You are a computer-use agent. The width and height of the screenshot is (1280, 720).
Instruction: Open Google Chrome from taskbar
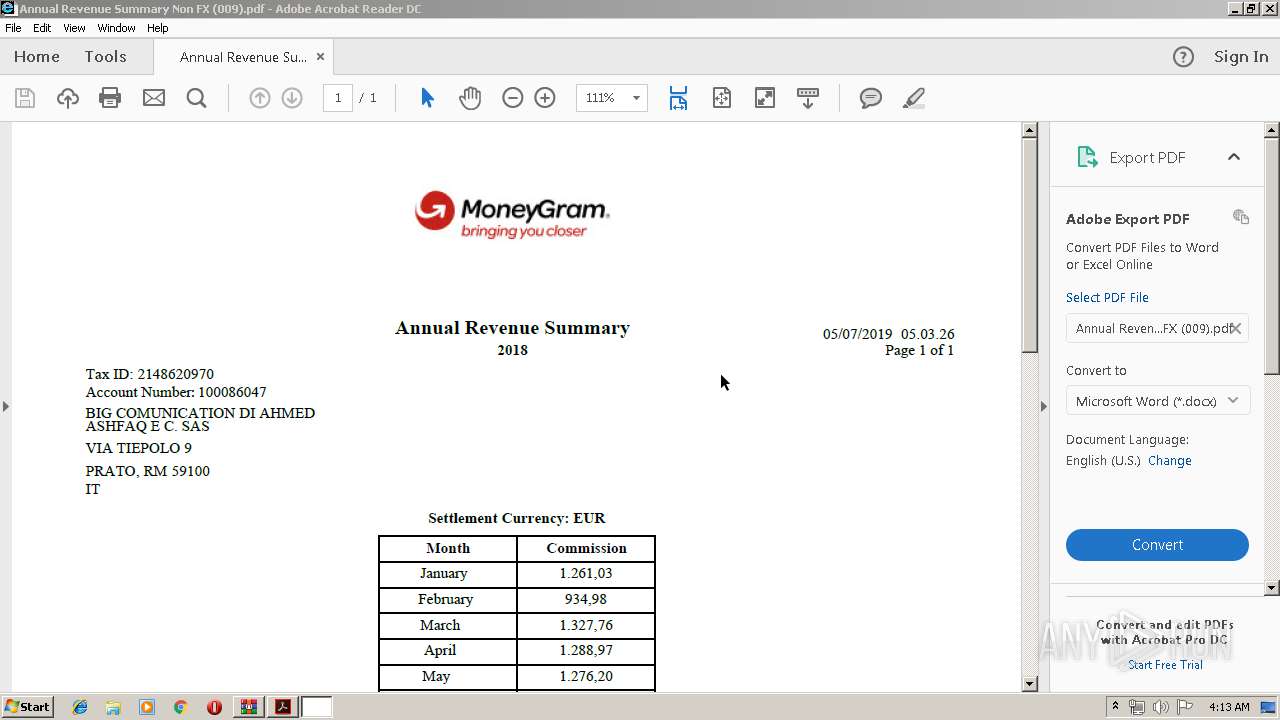click(180, 707)
